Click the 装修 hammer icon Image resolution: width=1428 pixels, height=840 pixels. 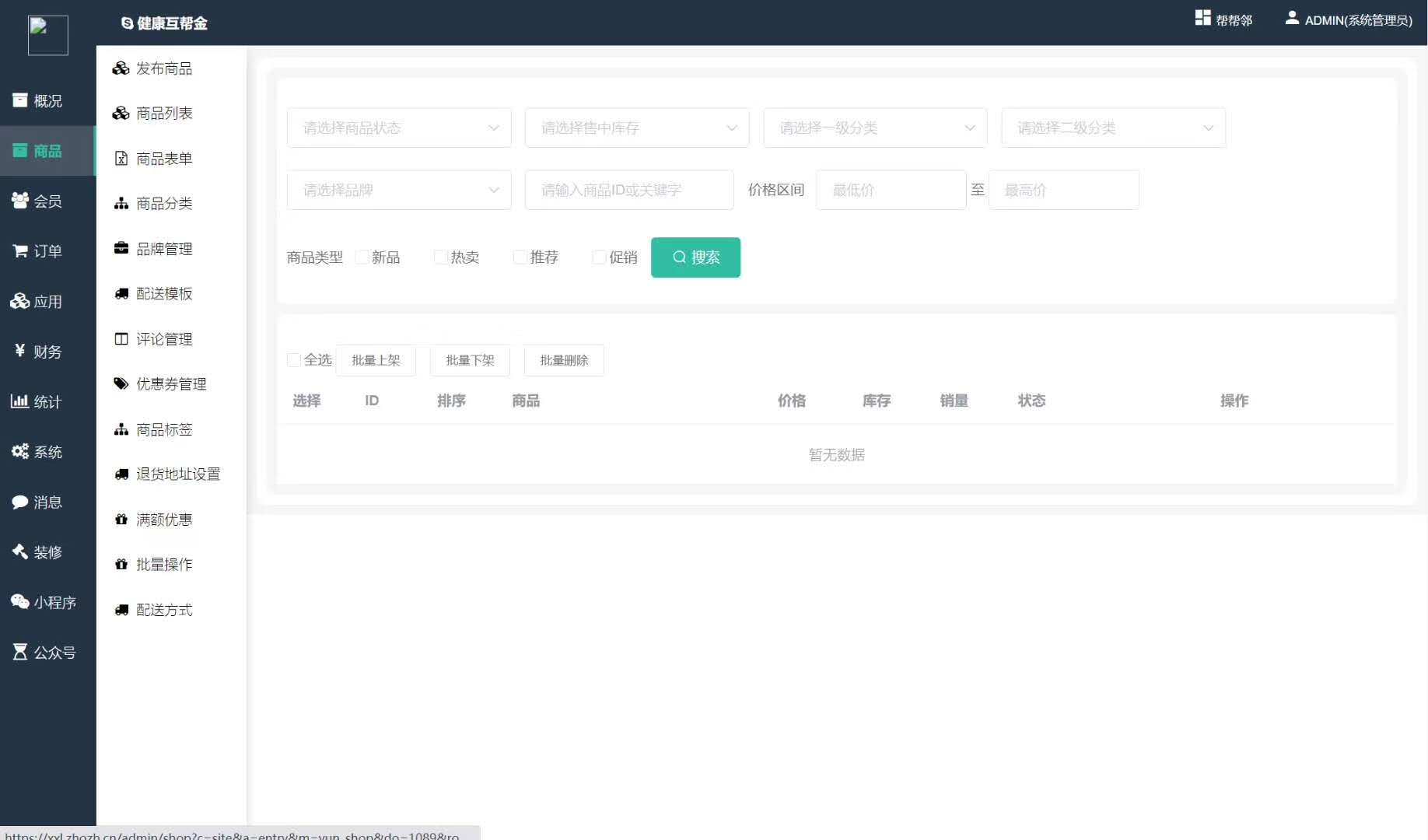tap(20, 551)
